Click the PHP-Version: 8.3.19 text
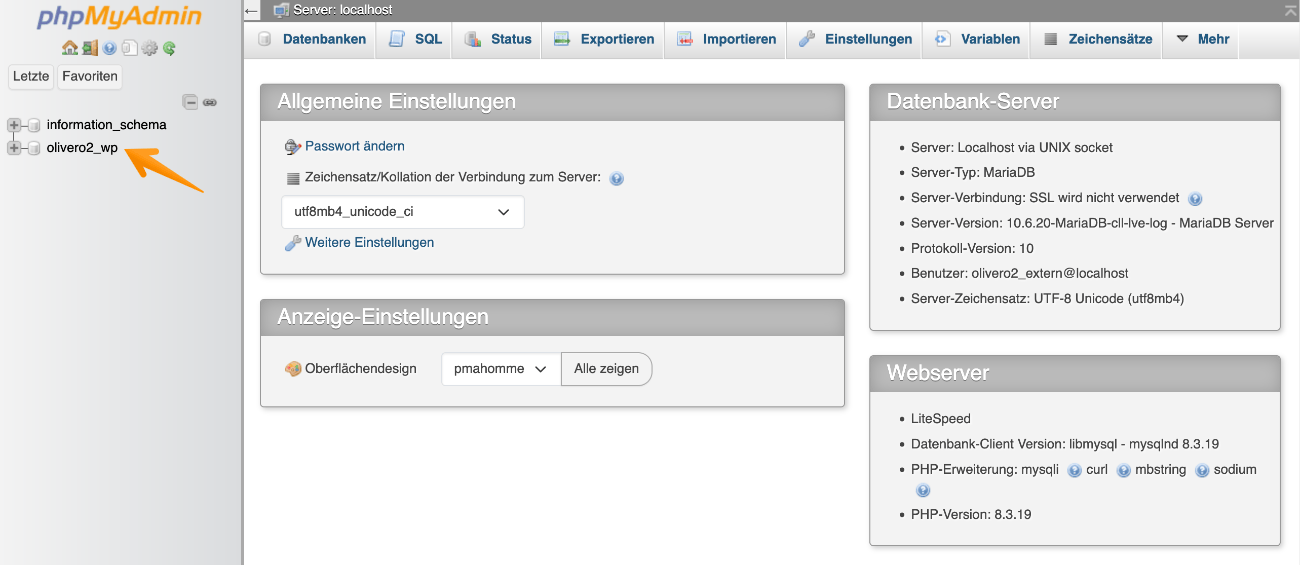 (971, 514)
